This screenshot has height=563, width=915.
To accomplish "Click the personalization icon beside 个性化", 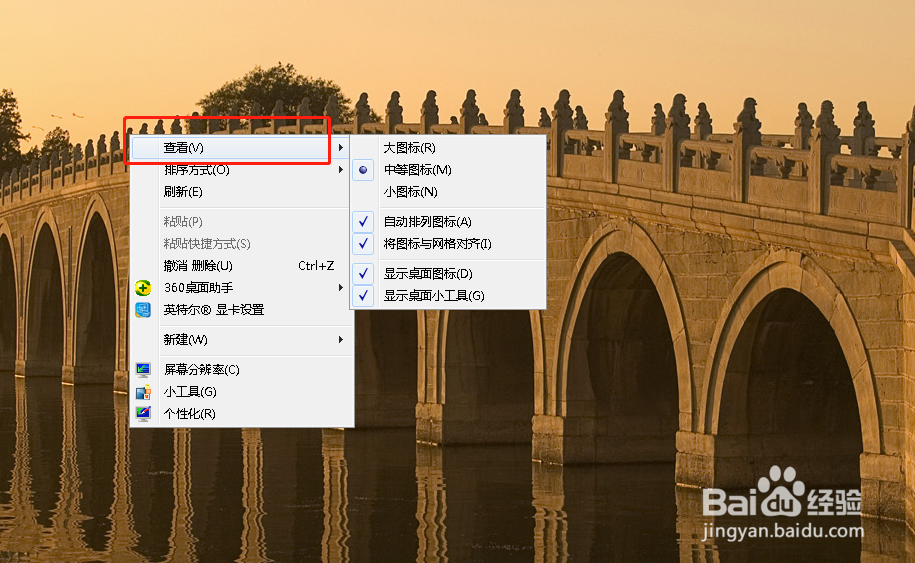I will pyautogui.click(x=143, y=414).
